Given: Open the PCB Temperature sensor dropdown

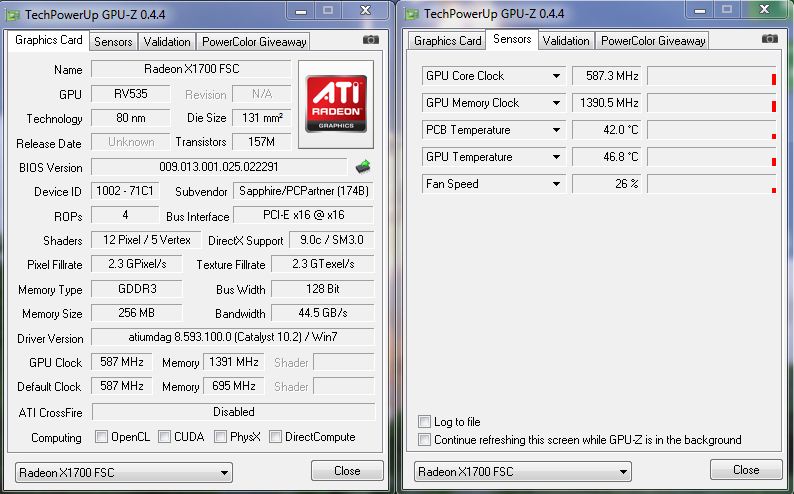Looking at the screenshot, I should pos(556,130).
